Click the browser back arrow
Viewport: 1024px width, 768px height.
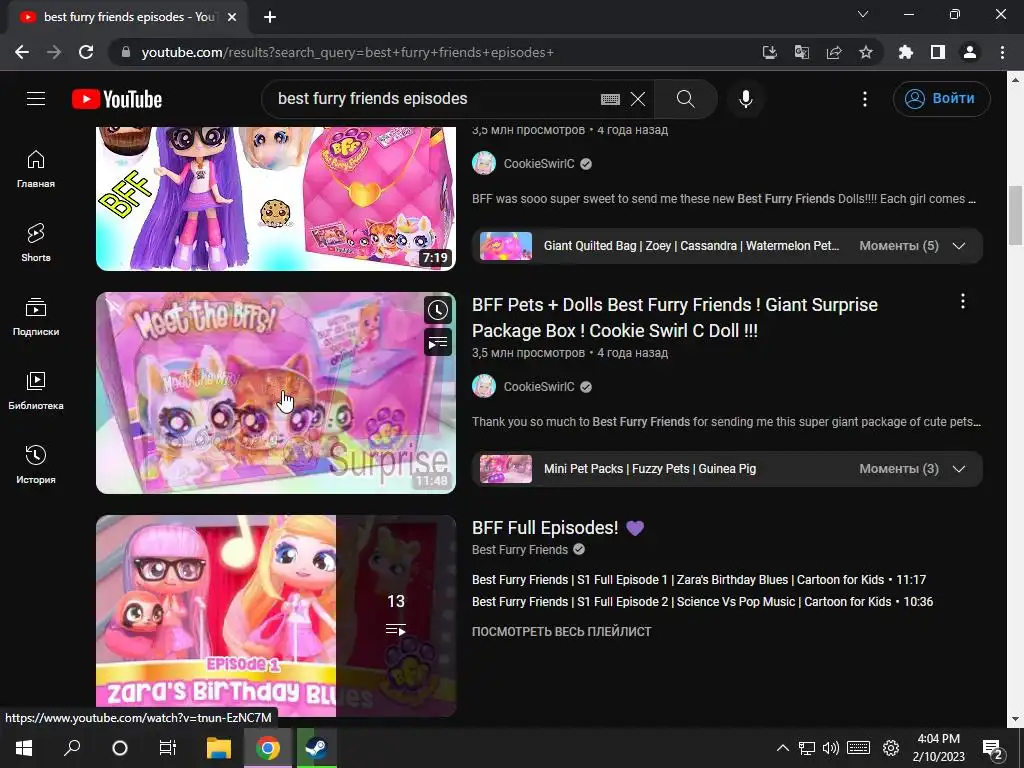(x=22, y=52)
